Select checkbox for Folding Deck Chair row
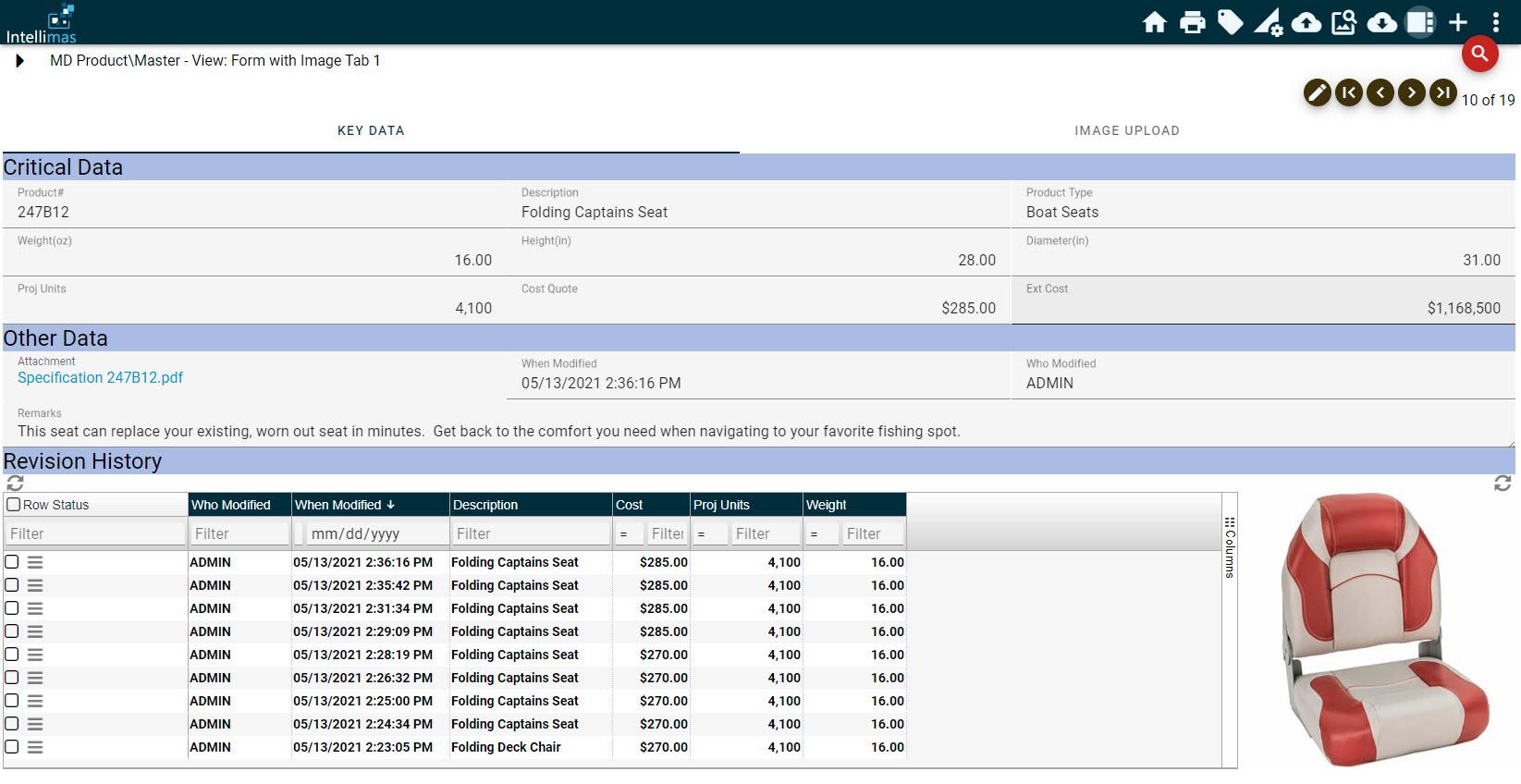Screen dimensions: 1521x784 pyautogui.click(x=12, y=747)
